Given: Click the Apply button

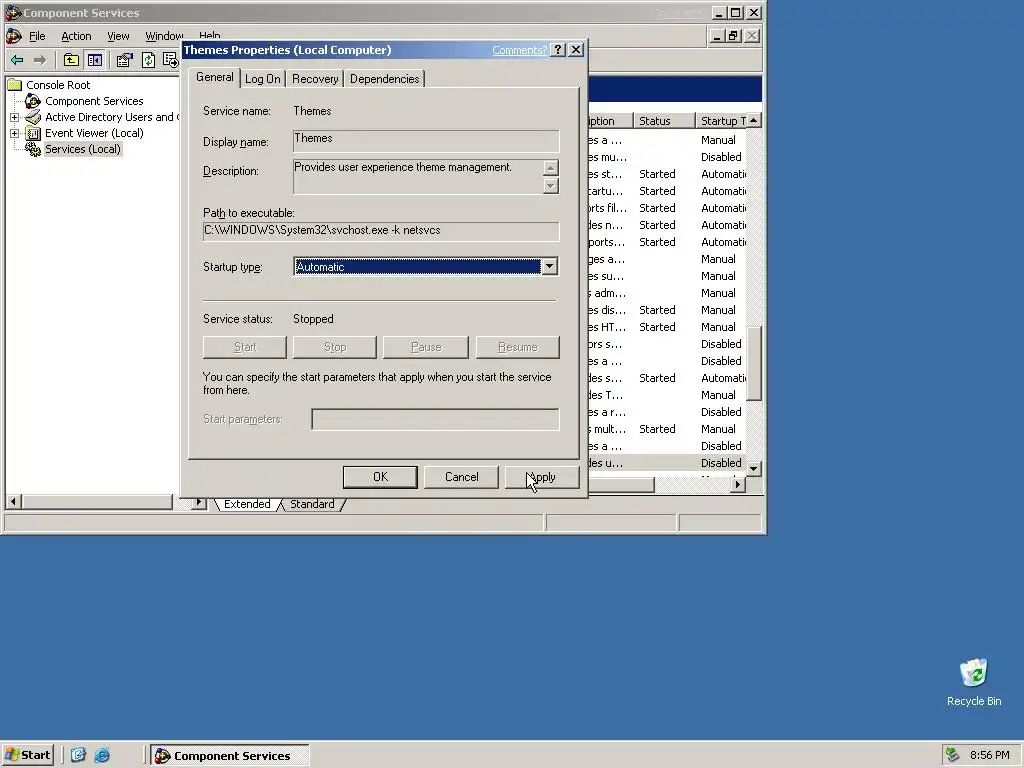Looking at the screenshot, I should coord(542,477).
